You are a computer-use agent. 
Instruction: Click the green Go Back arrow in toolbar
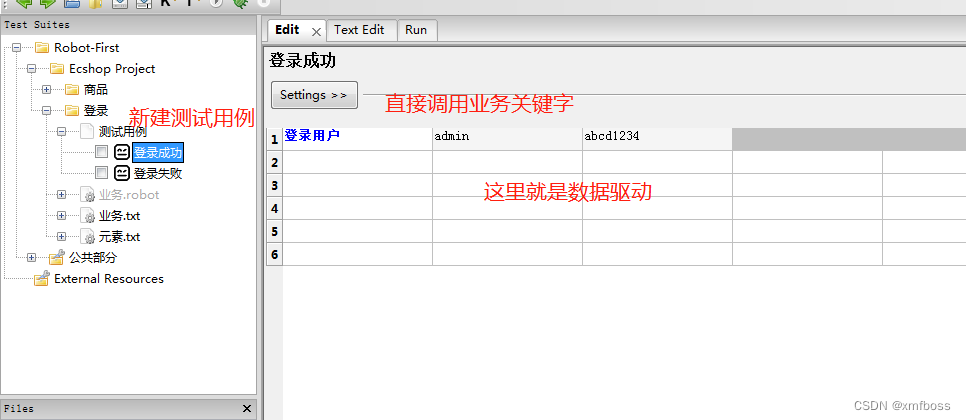(x=24, y=3)
